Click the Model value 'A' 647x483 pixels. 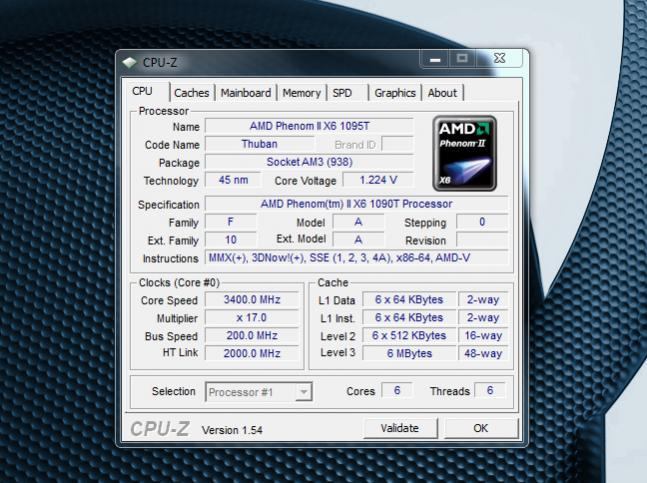pyautogui.click(x=358, y=222)
